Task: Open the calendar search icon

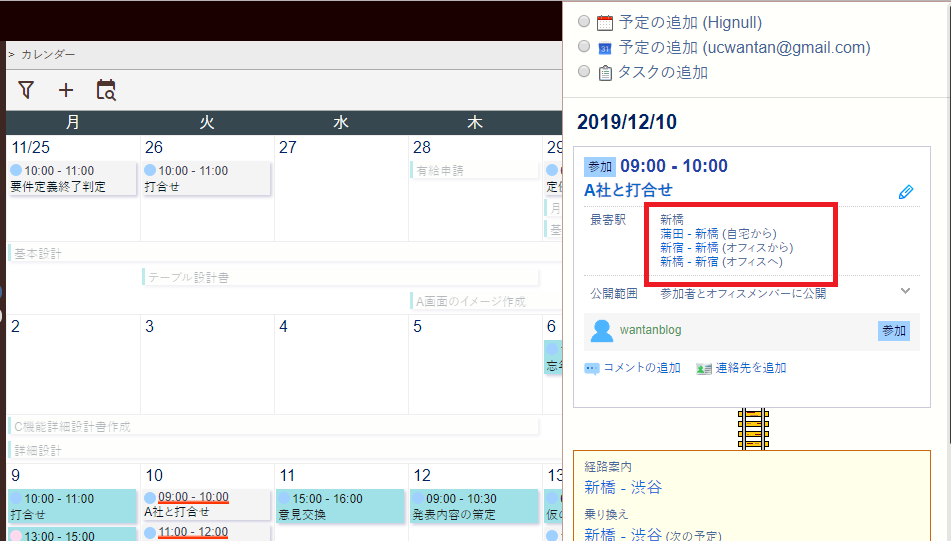Action: tap(106, 90)
